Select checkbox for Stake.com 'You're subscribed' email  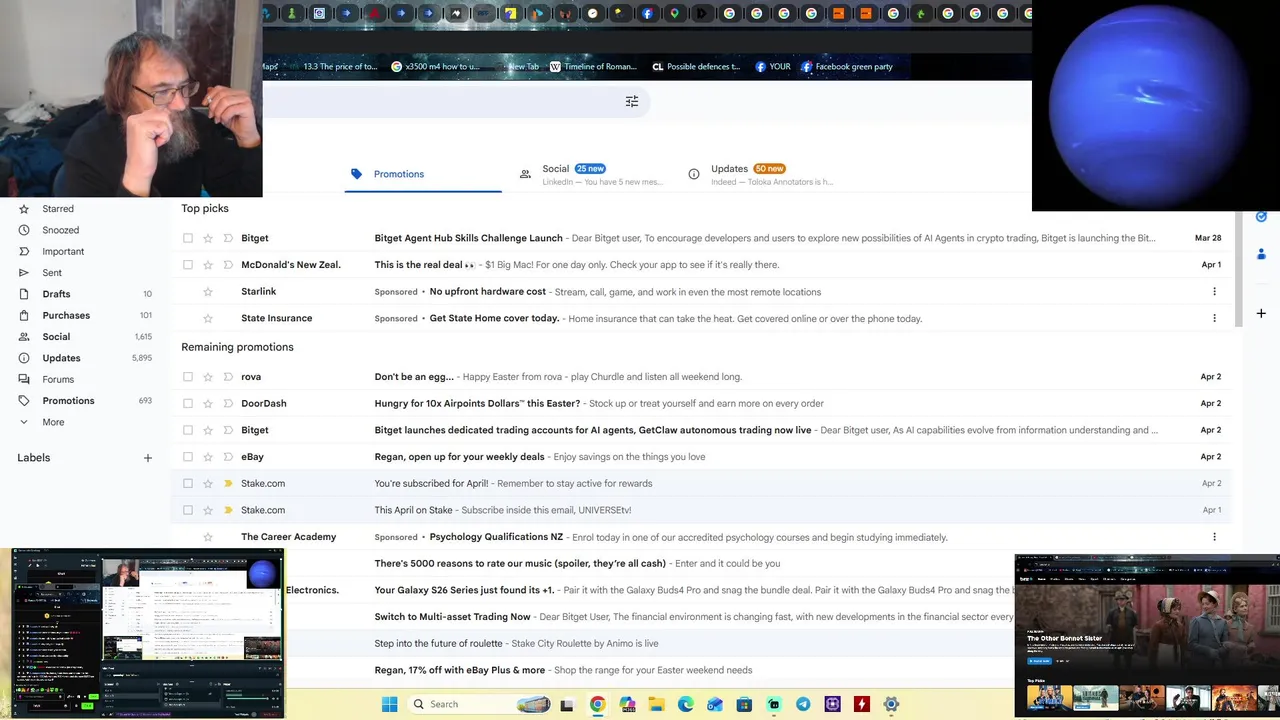188,483
